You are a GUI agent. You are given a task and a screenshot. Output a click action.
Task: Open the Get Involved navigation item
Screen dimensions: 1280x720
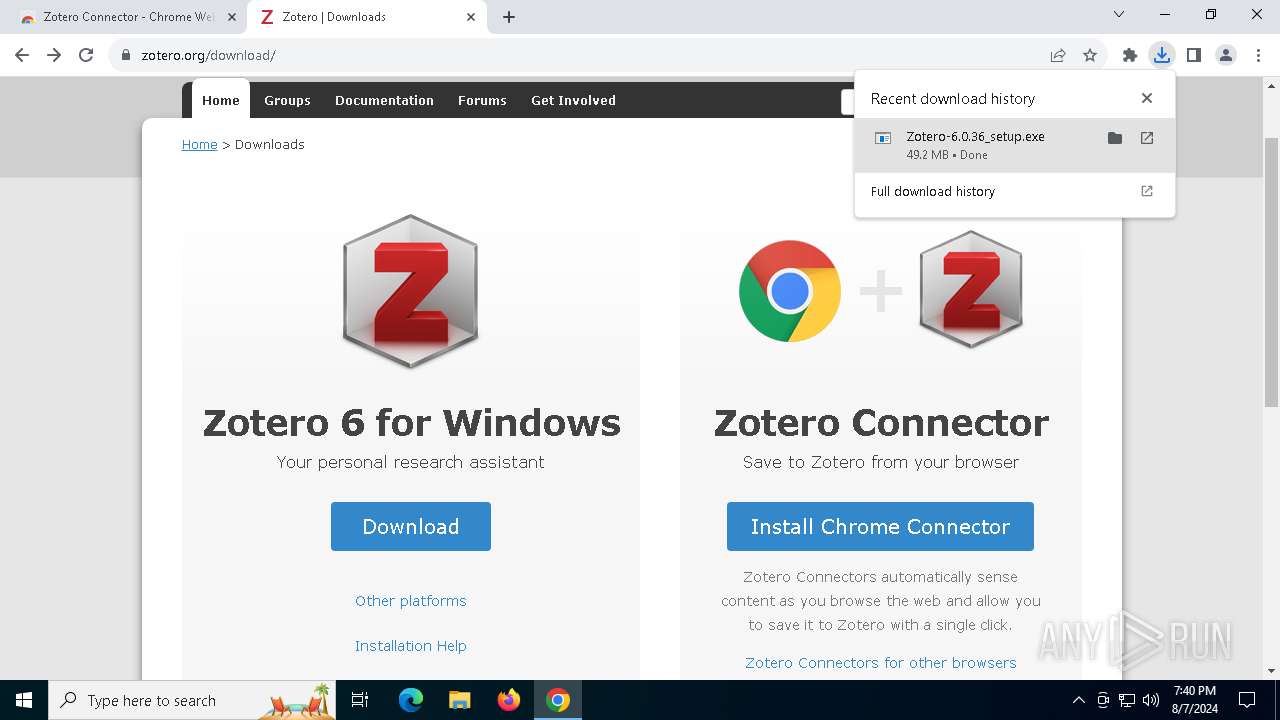573,100
